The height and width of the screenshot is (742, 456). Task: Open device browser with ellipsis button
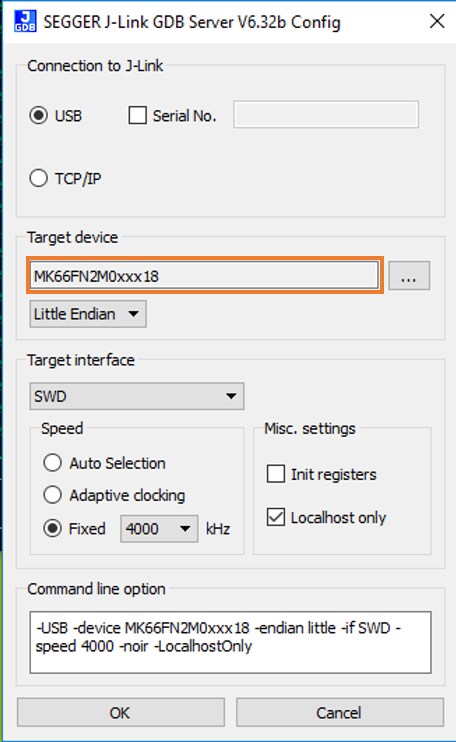coord(409,276)
